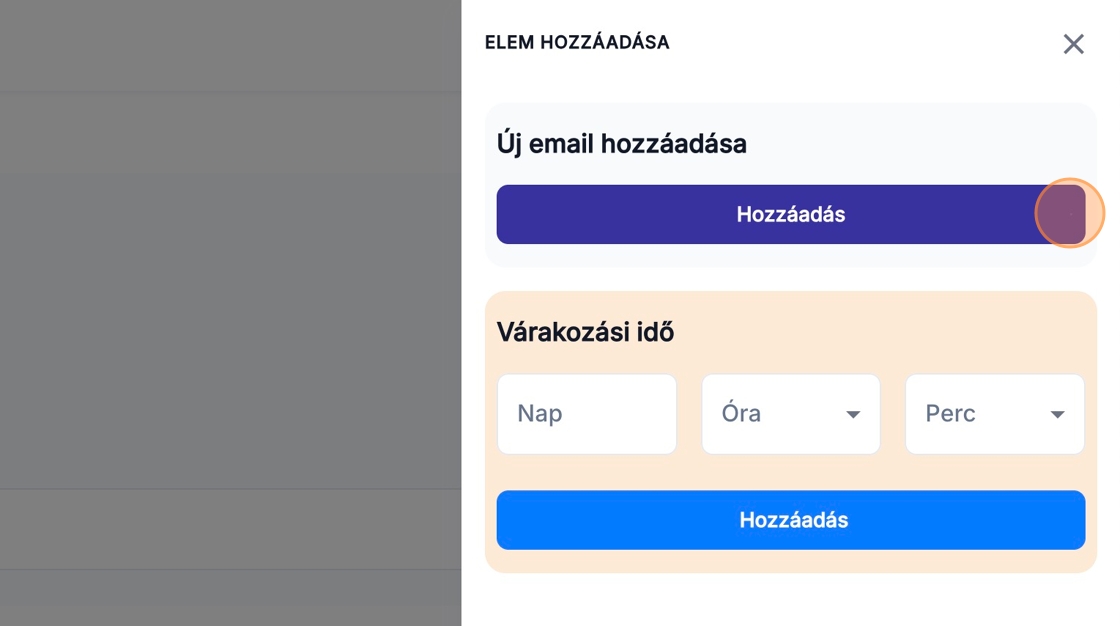Viewport: 1120px width, 626px height.
Task: Select the Perc placeholder text
Action: [950, 414]
